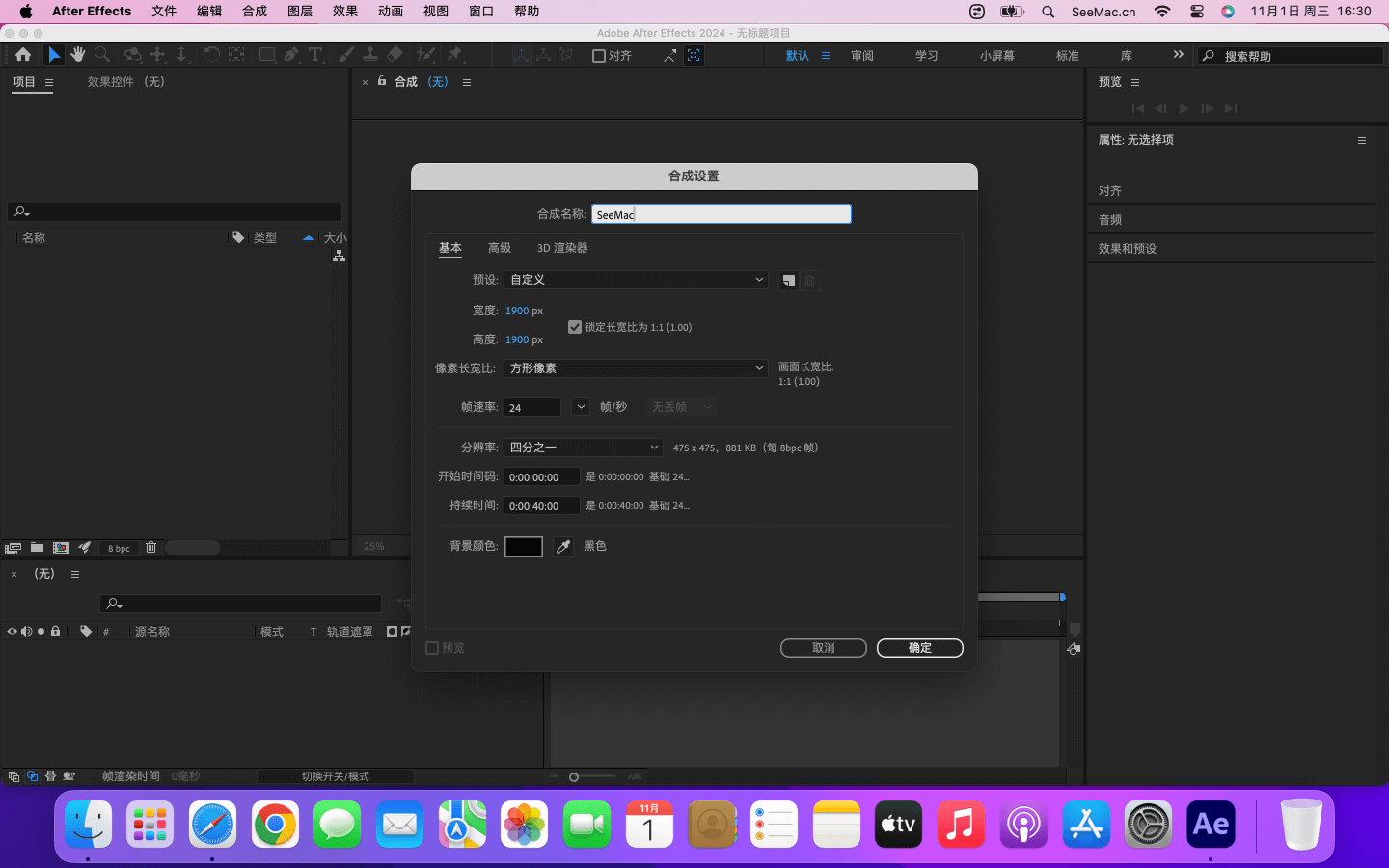Open the 默认 workspace menu

826,56
